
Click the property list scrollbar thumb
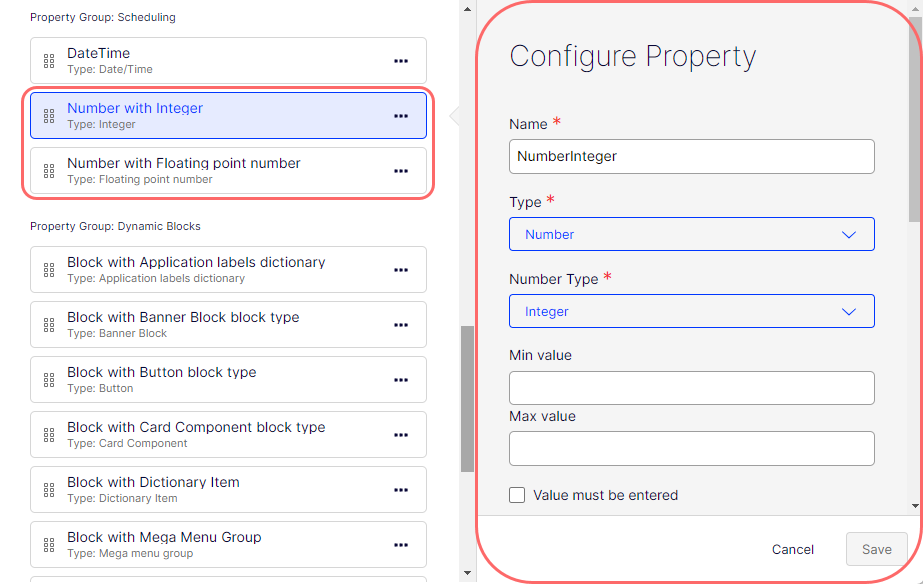(467, 399)
